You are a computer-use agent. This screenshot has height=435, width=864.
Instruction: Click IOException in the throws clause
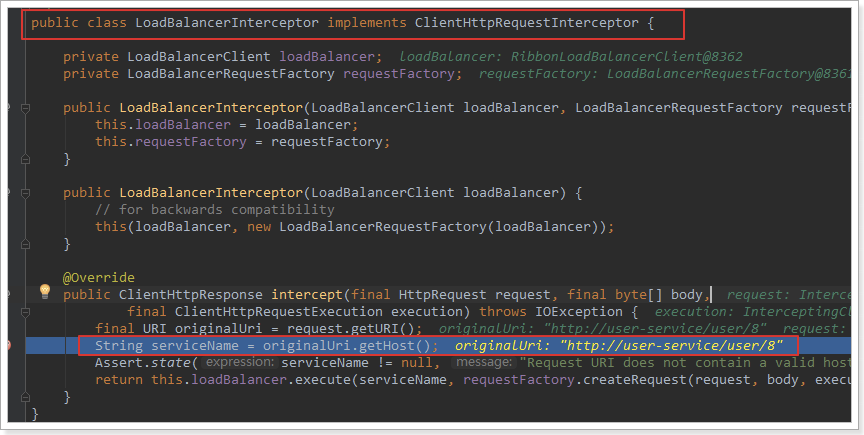coord(579,312)
